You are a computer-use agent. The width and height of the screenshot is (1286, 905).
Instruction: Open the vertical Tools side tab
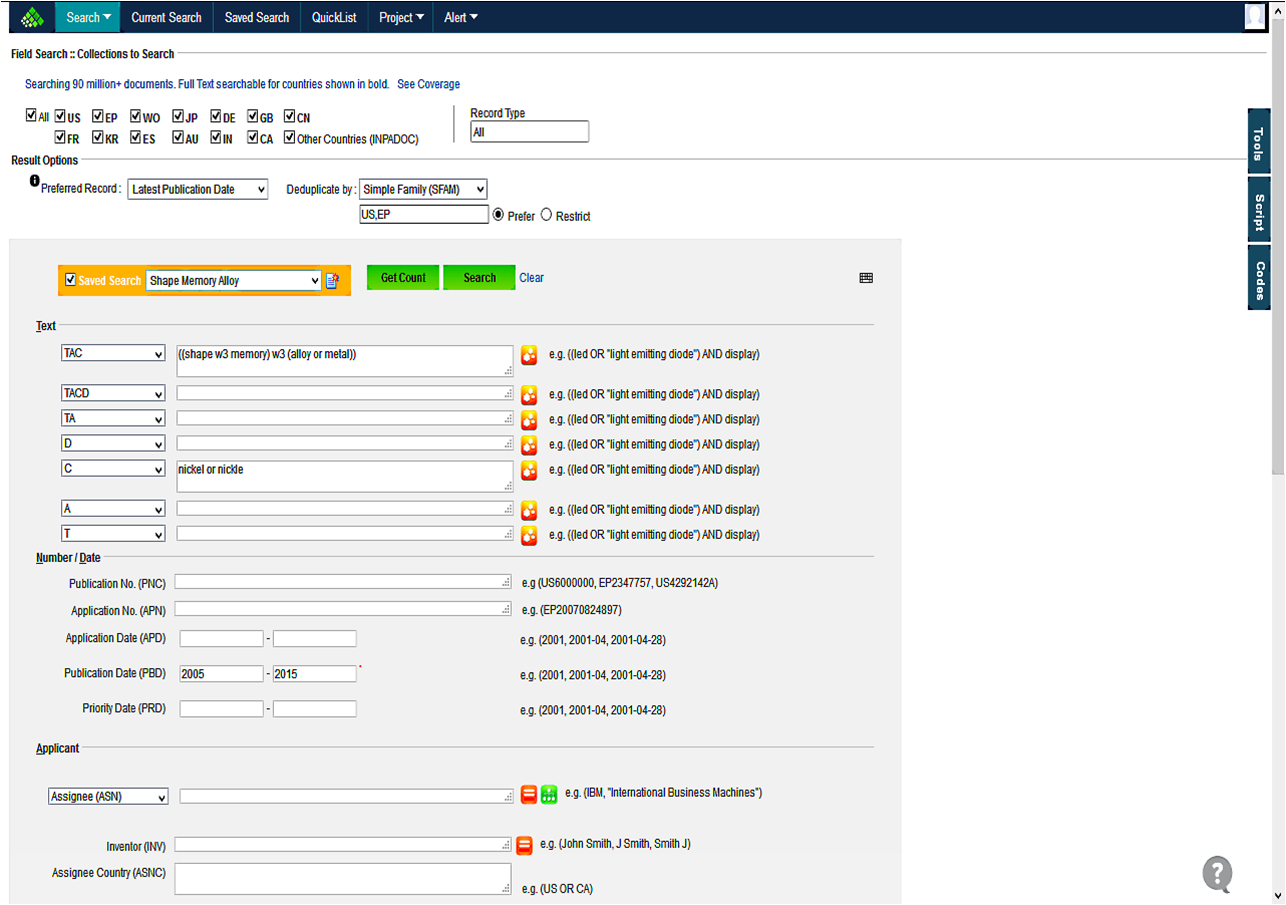[x=1259, y=143]
